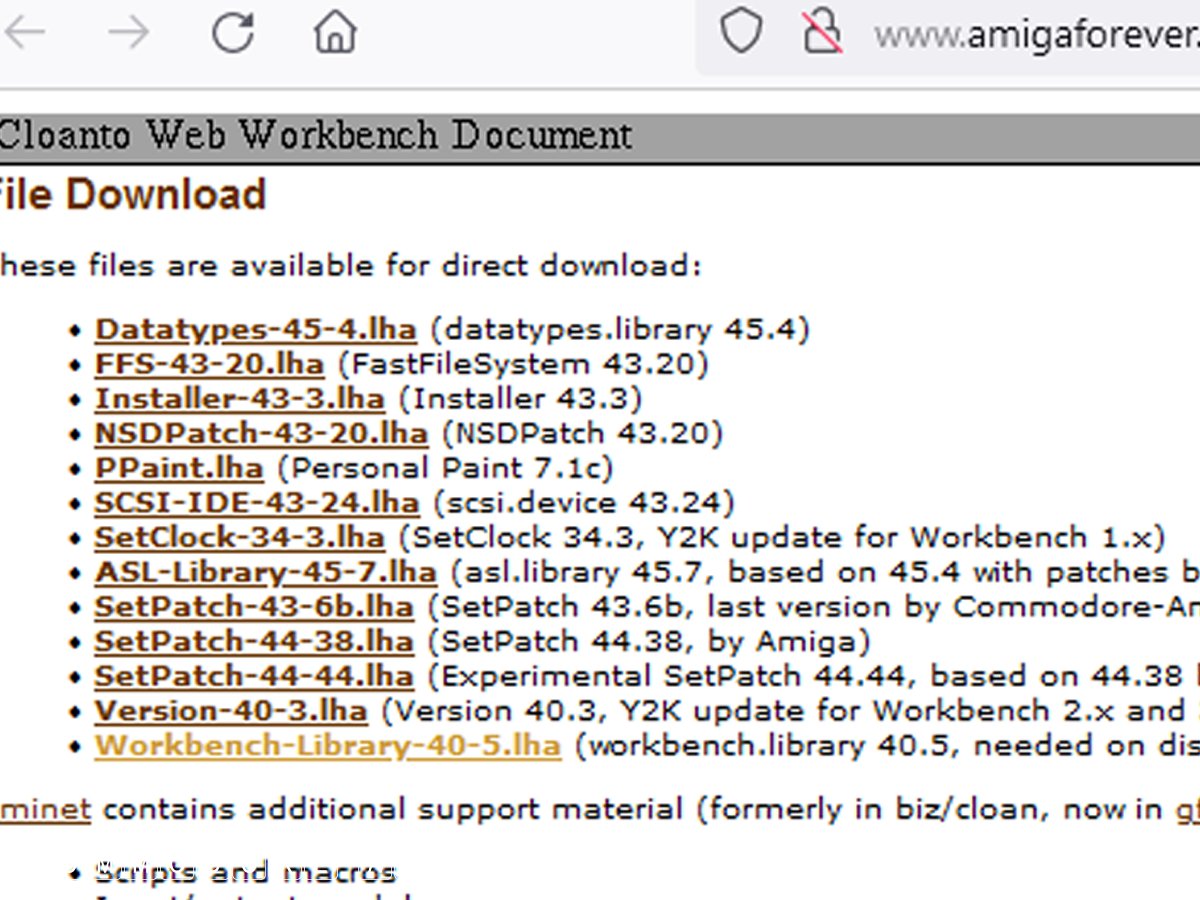The image size is (1200, 900).
Task: Download NSDPatch-43-20.lha
Action: click(261, 434)
